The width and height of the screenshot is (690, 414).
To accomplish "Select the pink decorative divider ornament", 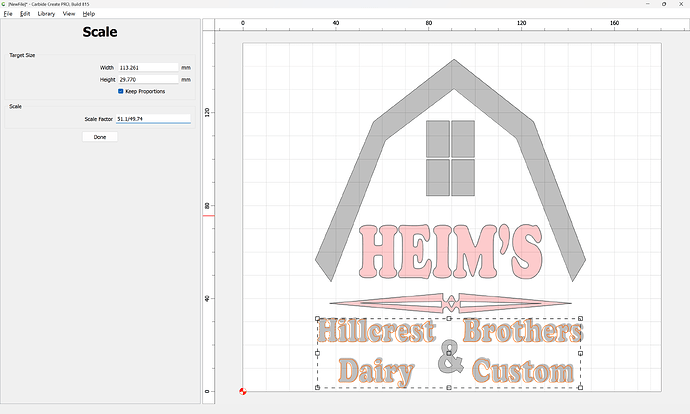I will pos(451,303).
